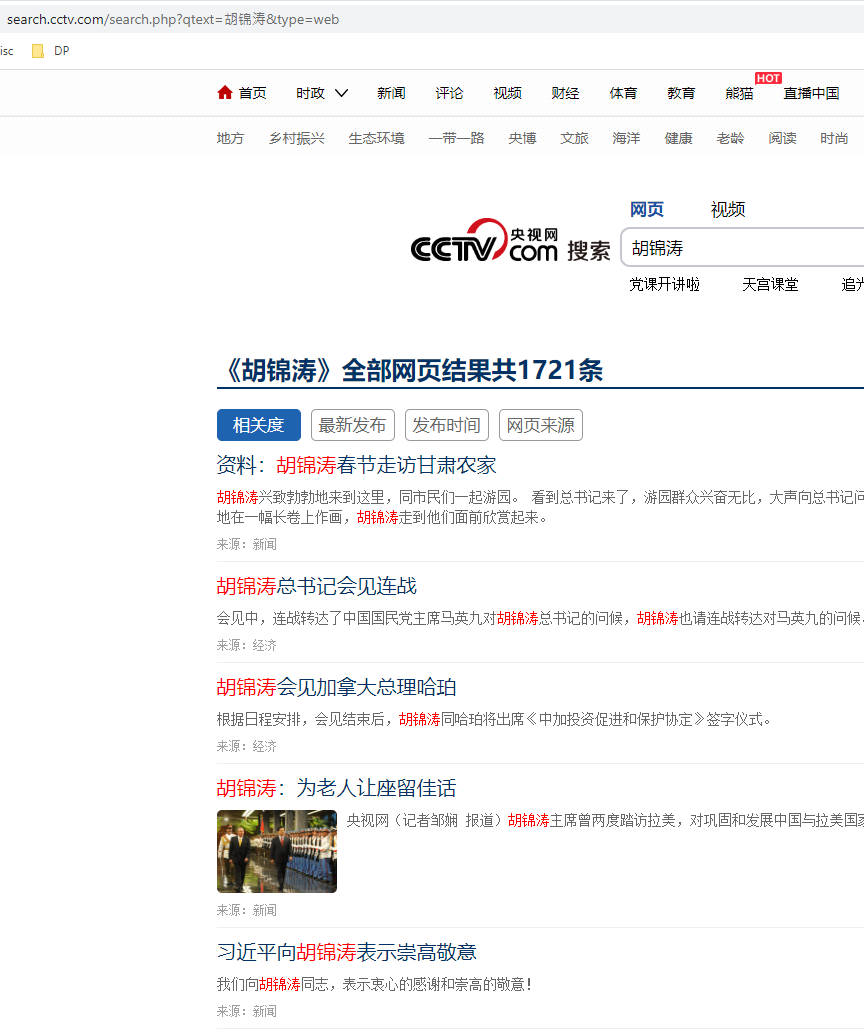864x1035 pixels.
Task: Open the 直播中国 navigation item
Action: (811, 93)
